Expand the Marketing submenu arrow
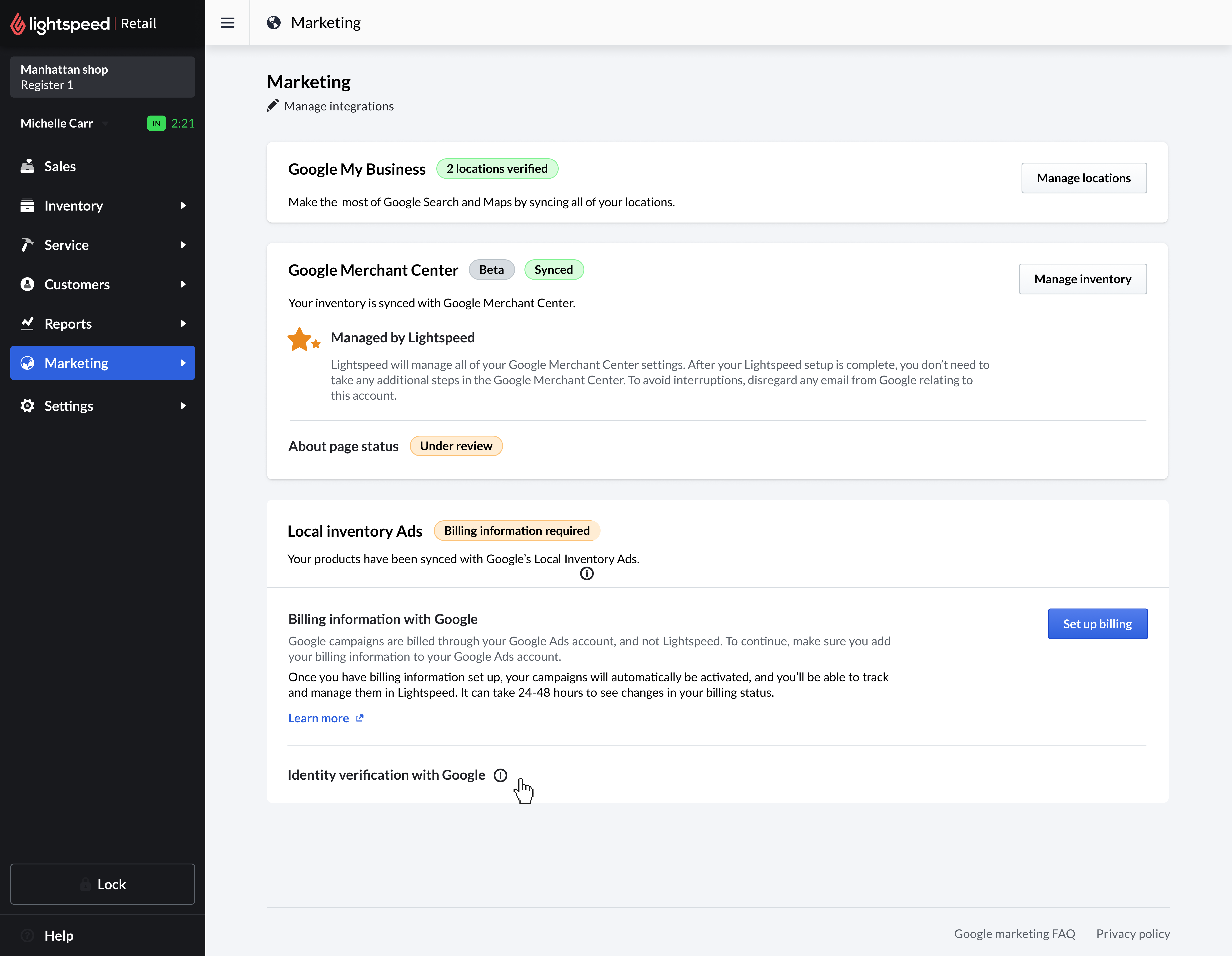The width and height of the screenshot is (1232, 956). tap(183, 363)
